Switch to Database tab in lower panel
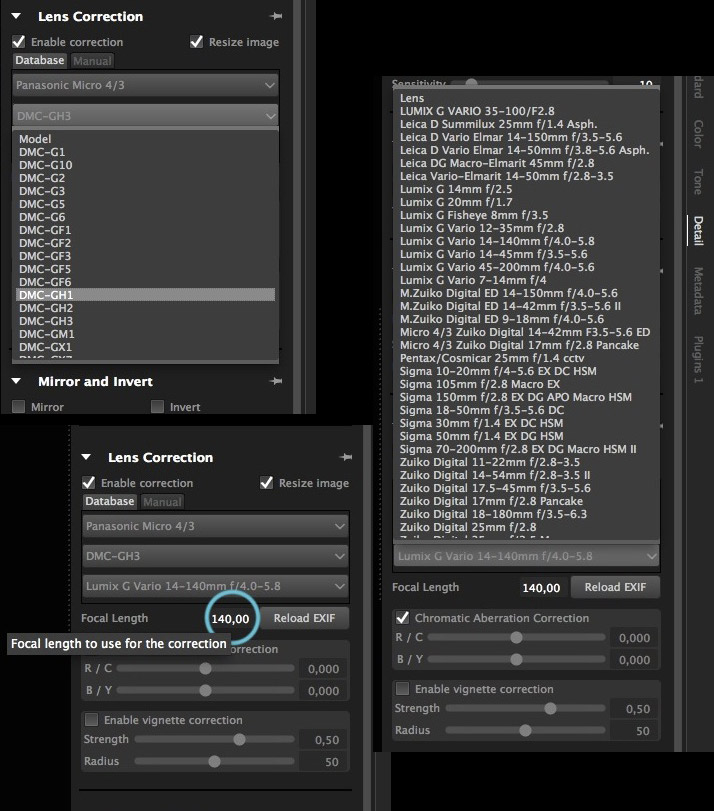714x811 pixels. click(110, 501)
